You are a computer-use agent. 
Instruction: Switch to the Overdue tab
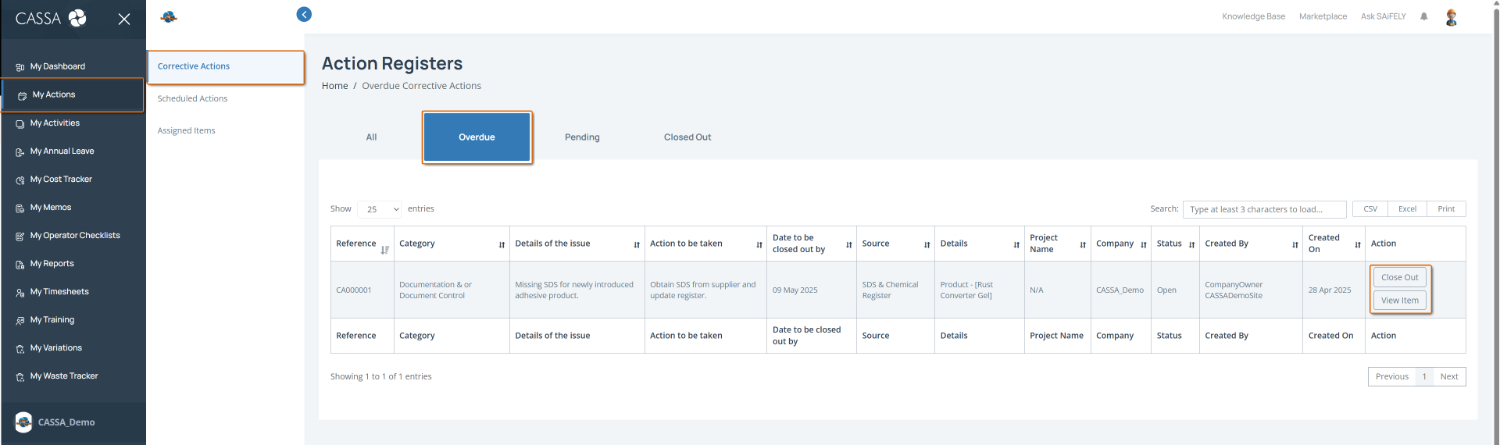pyautogui.click(x=477, y=137)
